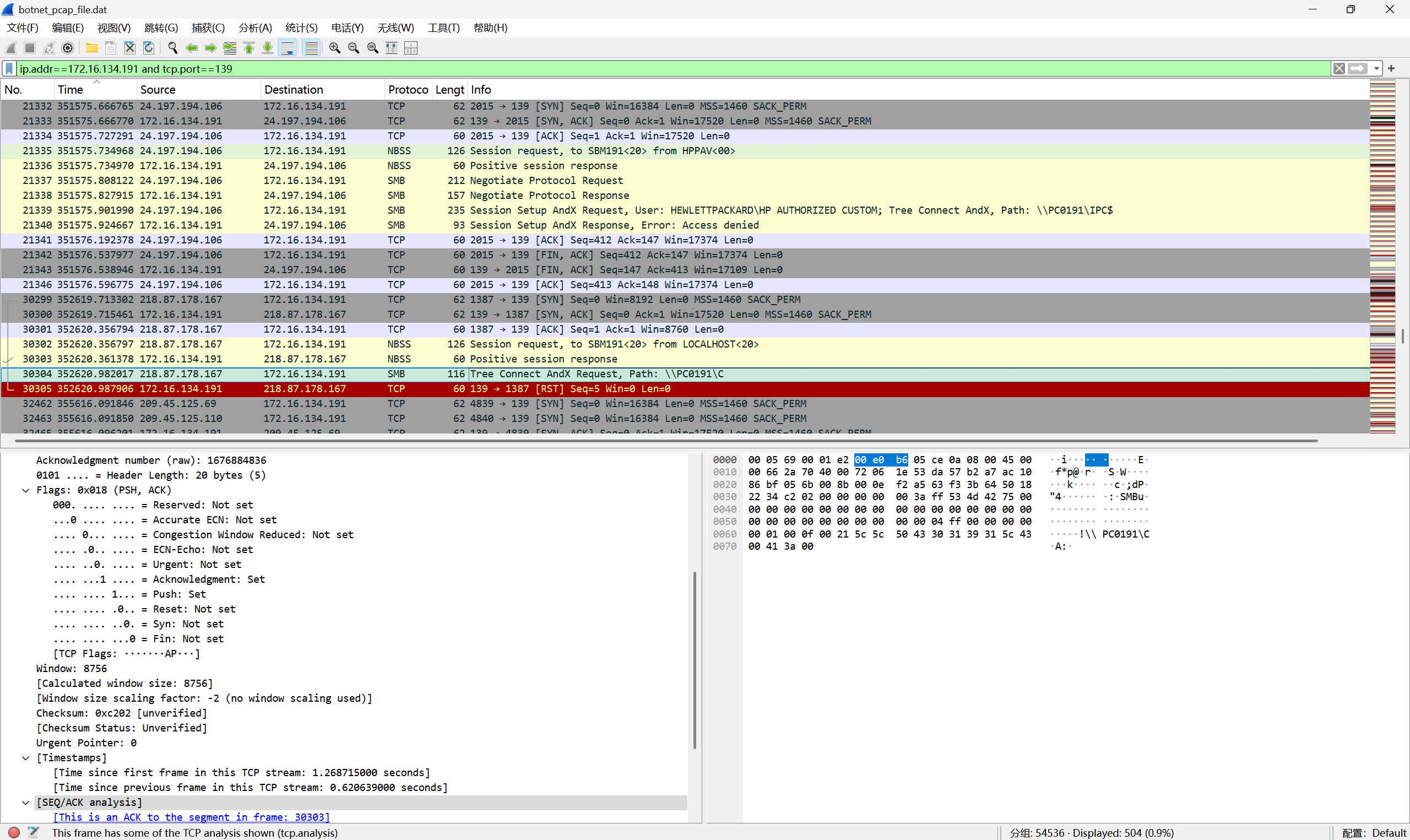Viewport: 1410px width, 840px height.
Task: Zoom in packet list text
Action: pos(334,48)
